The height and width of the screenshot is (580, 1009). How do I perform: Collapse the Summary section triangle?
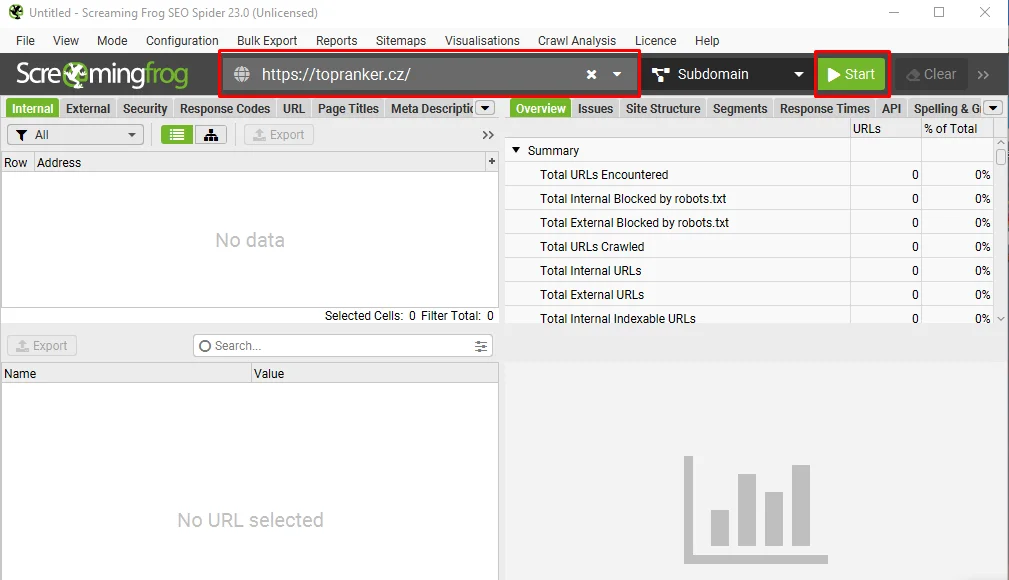pyautogui.click(x=516, y=150)
